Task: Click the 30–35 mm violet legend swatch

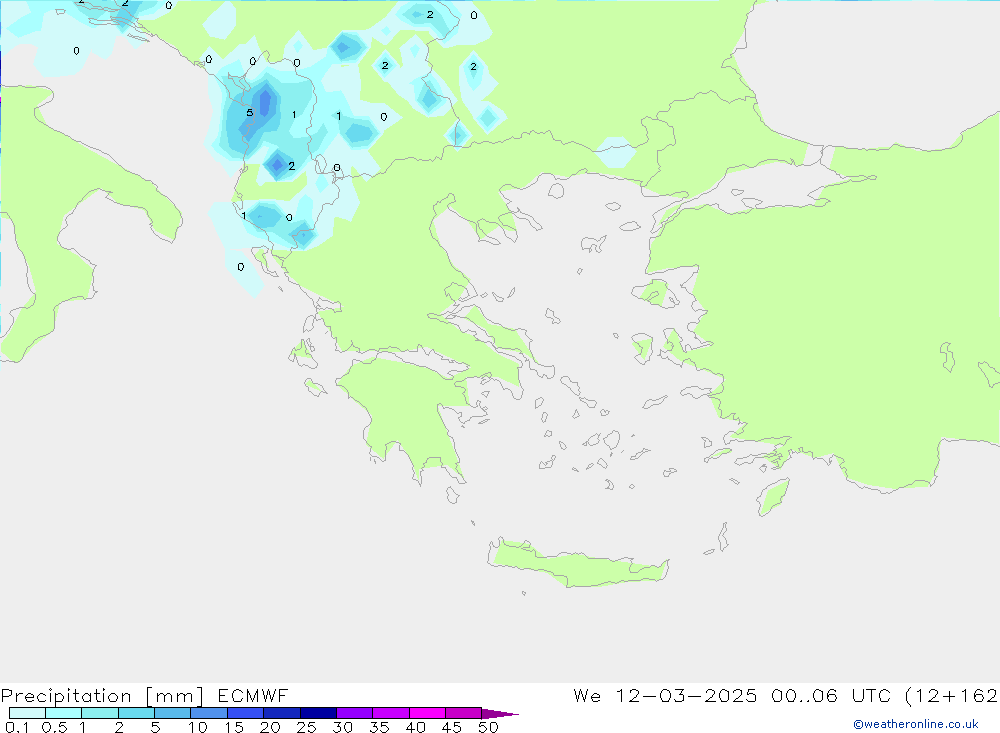Action: (x=354, y=713)
